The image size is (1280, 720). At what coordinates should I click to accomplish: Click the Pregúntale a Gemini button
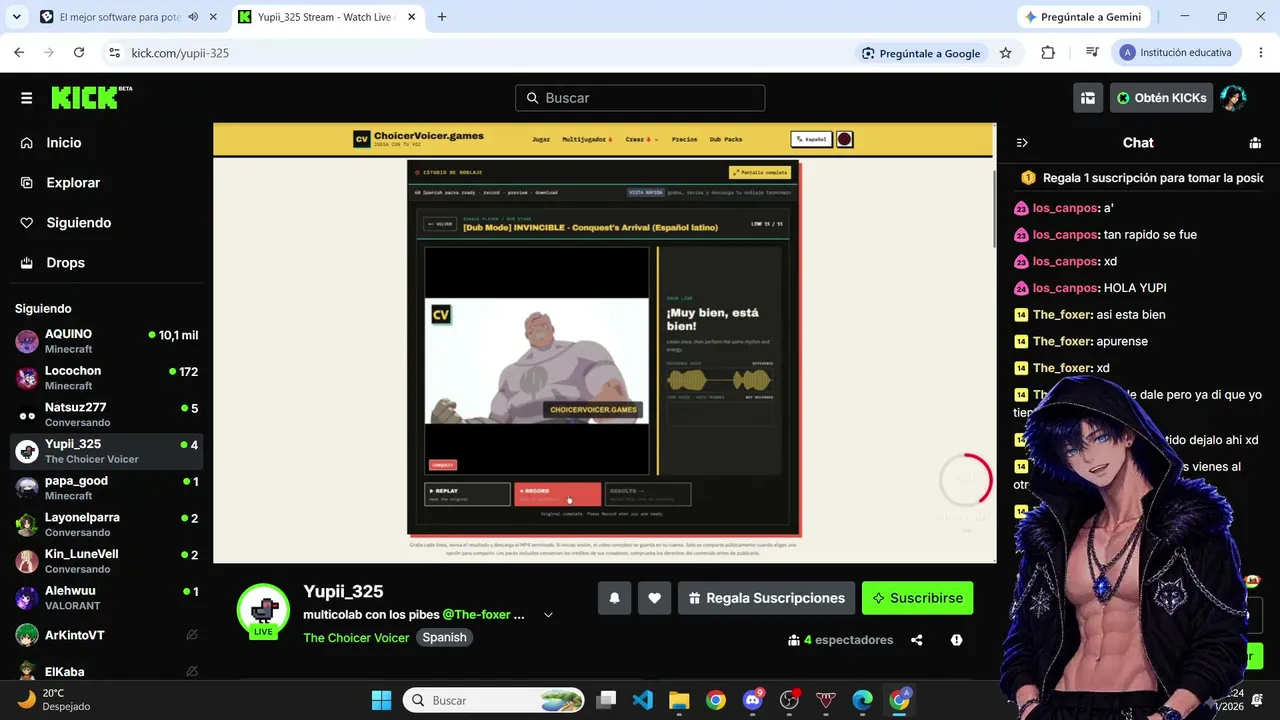click(x=1082, y=17)
